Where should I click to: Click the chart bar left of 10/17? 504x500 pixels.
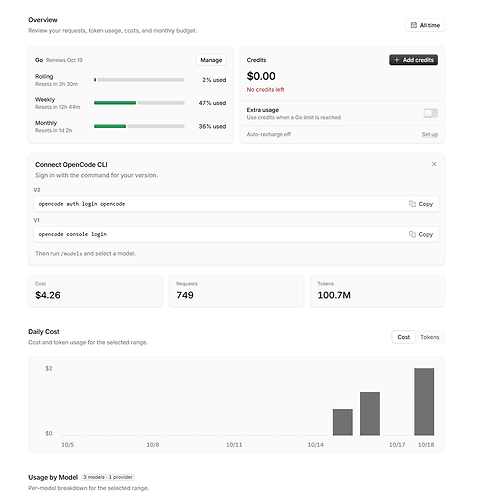370,414
